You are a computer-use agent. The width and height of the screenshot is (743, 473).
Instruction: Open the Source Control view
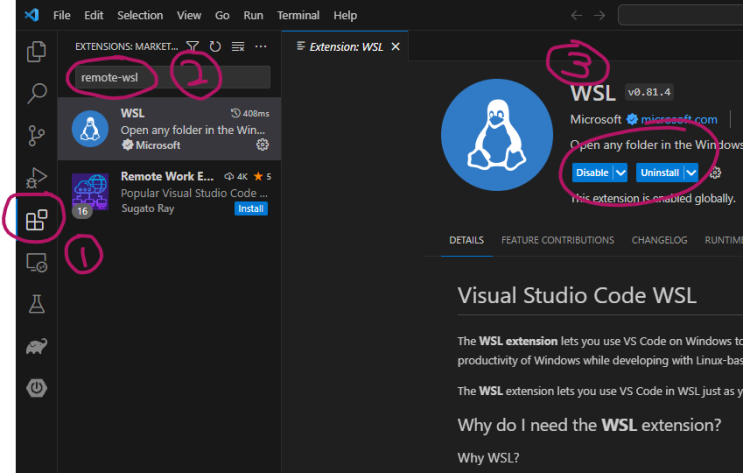point(36,136)
